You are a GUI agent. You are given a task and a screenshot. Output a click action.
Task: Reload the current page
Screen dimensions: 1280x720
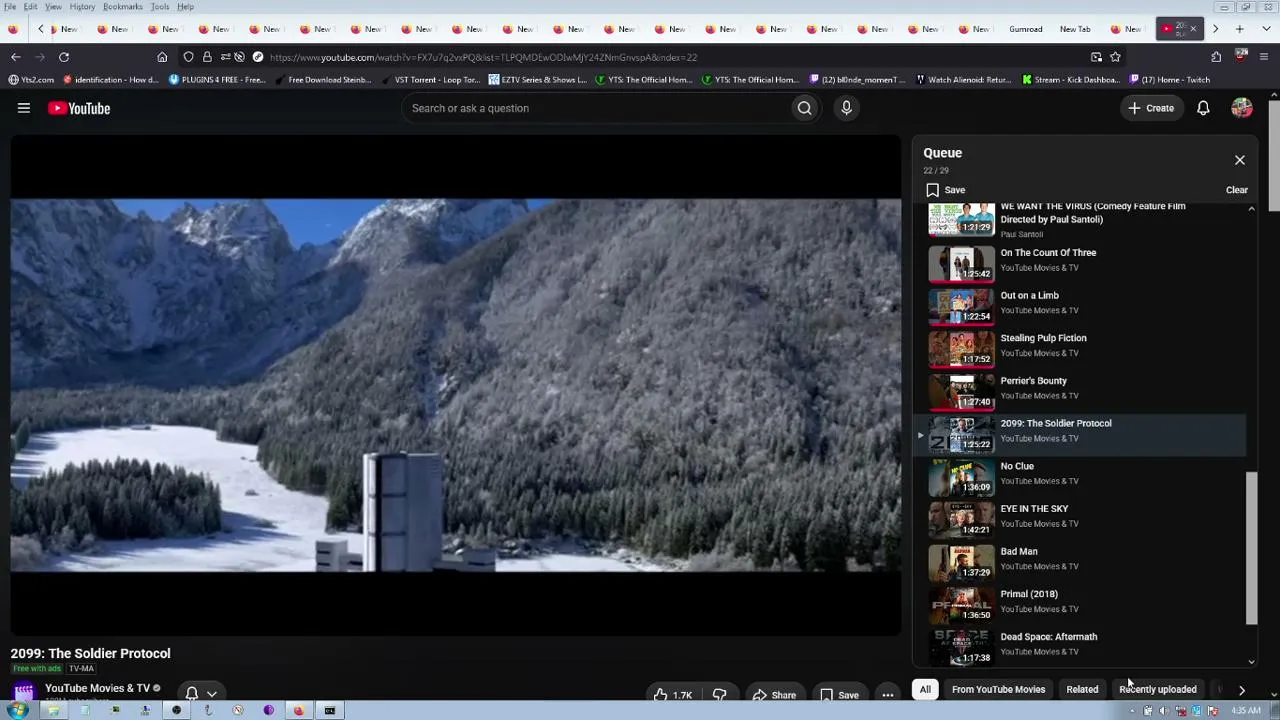[64, 57]
